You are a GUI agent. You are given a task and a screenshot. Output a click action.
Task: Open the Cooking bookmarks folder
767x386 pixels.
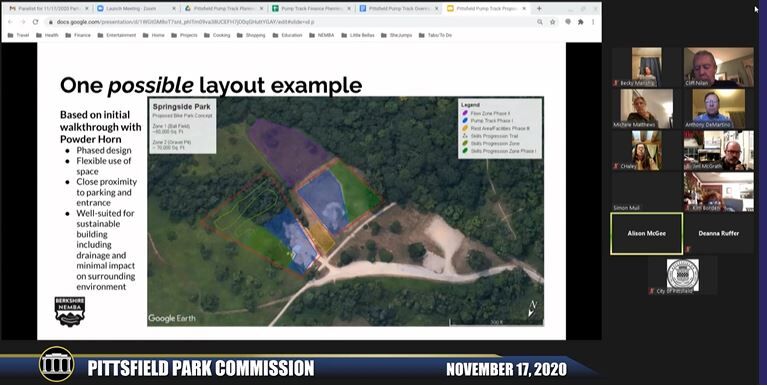tap(217, 35)
